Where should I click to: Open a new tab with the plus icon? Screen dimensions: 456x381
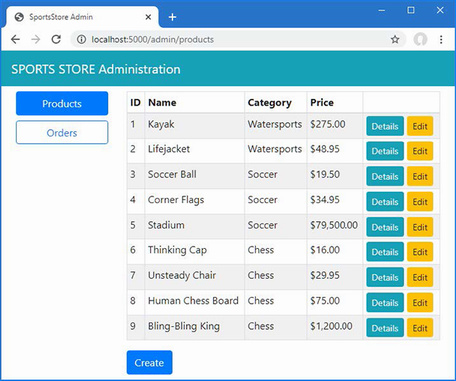(172, 17)
